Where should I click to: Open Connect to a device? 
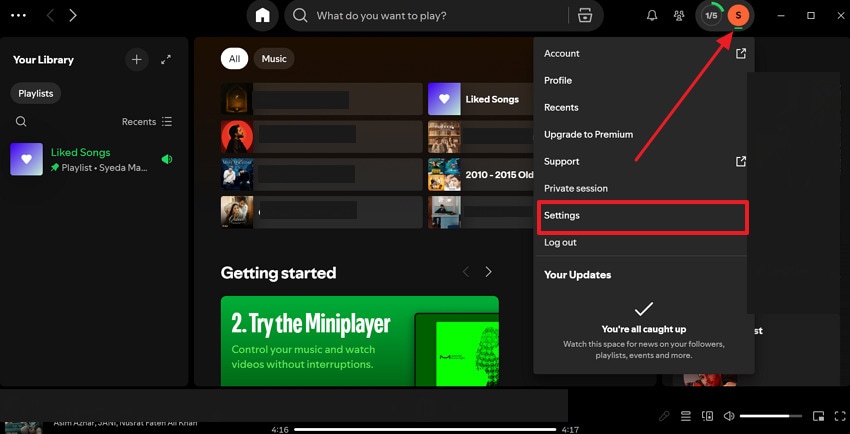707,416
